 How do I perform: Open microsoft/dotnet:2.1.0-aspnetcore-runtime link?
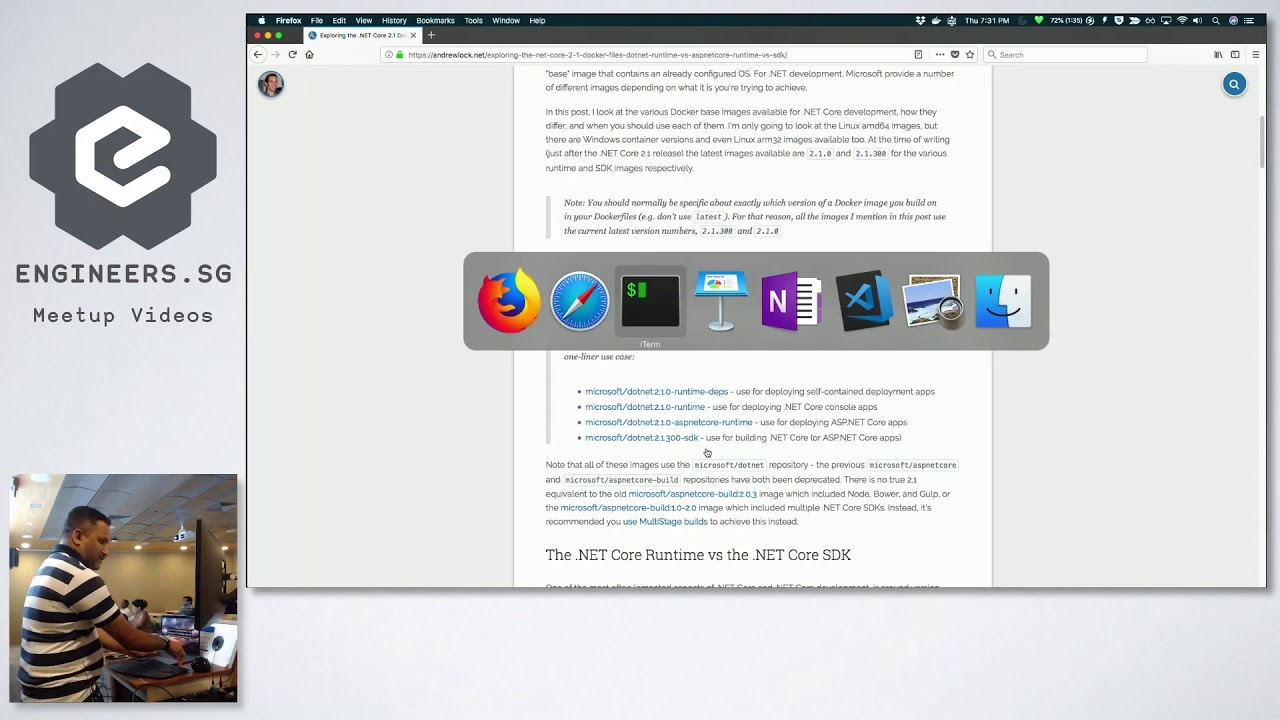point(669,422)
